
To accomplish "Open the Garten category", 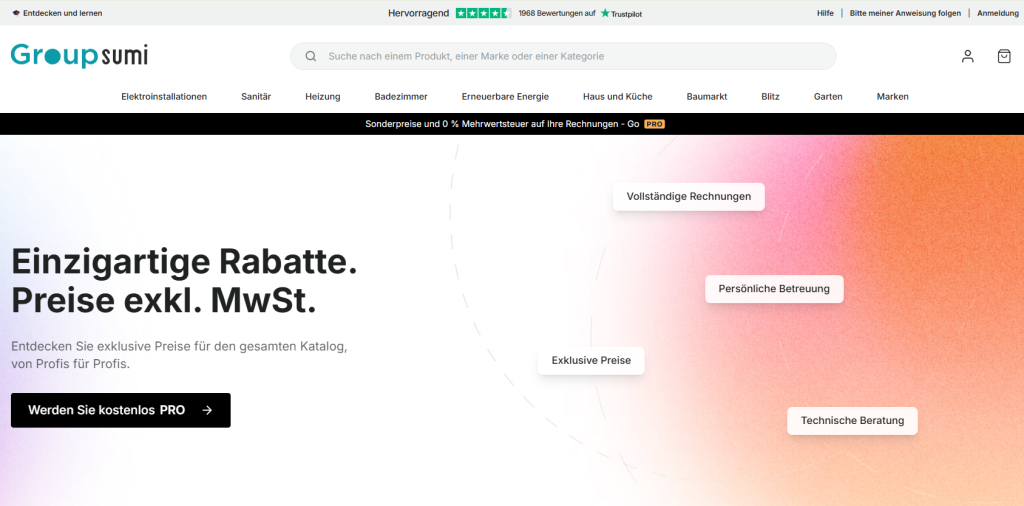I will (x=828, y=96).
